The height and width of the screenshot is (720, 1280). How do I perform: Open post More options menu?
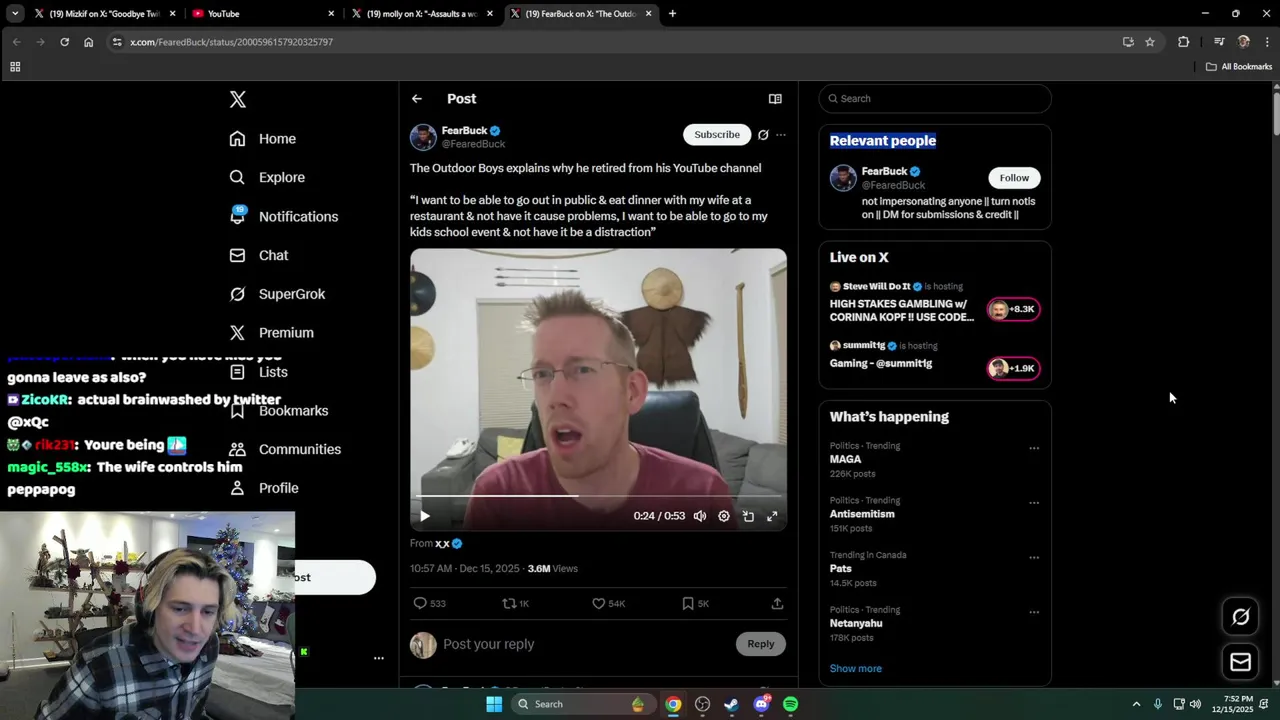coord(781,134)
